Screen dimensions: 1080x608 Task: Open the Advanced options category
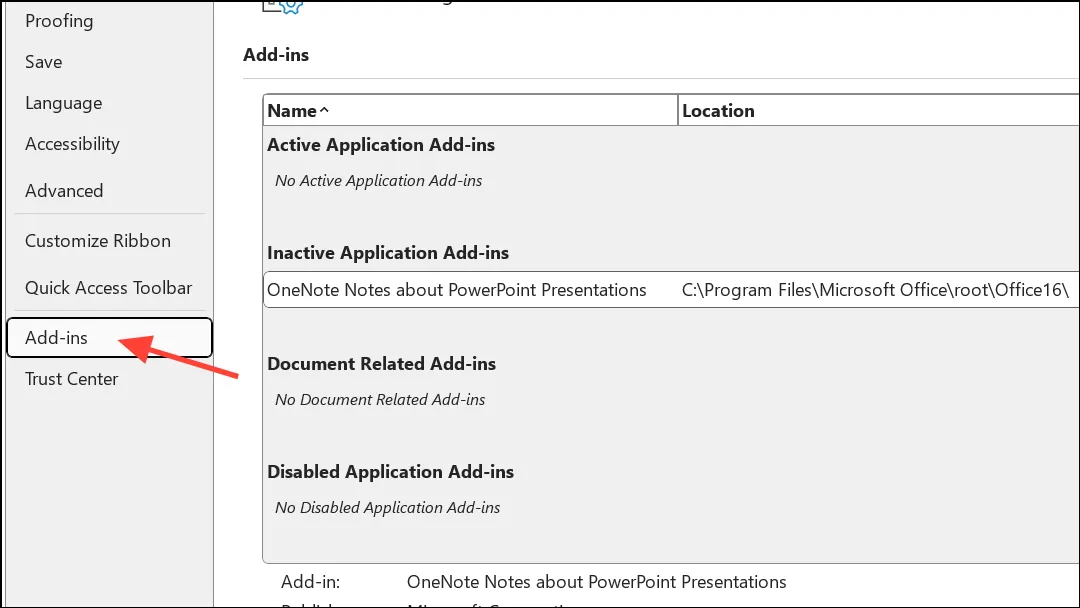[x=64, y=191]
